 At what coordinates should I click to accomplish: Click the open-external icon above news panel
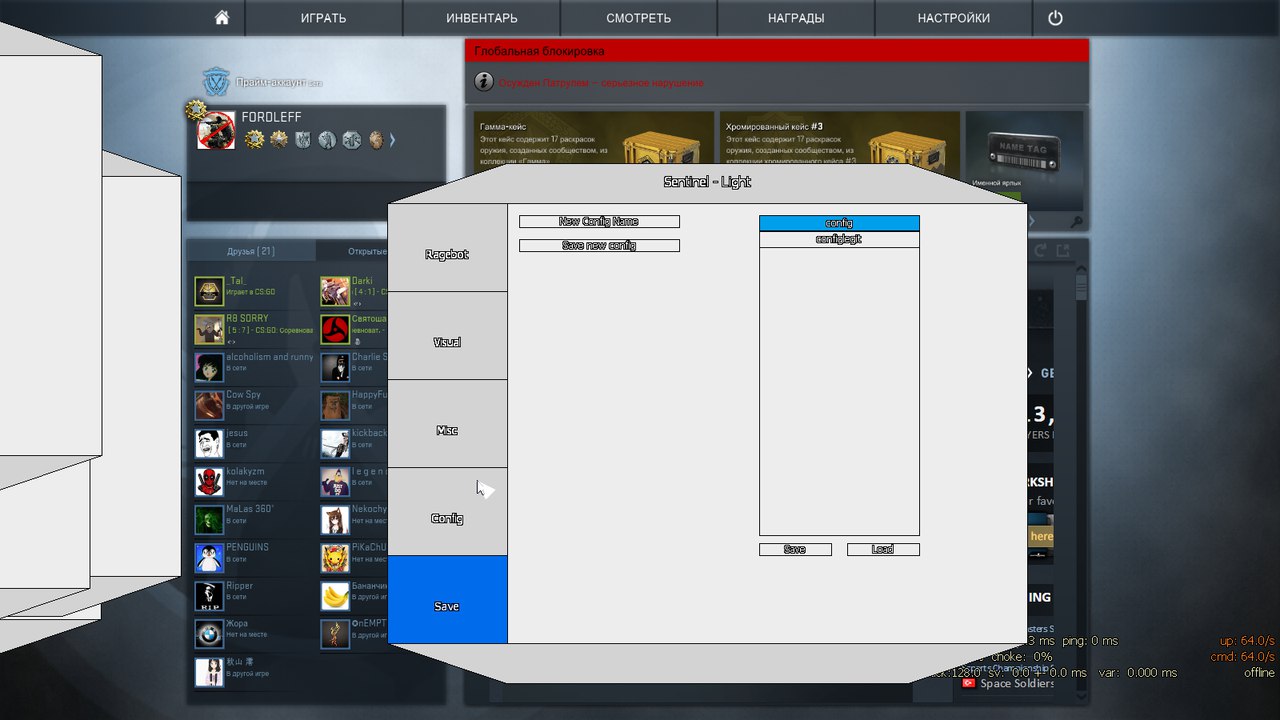[1063, 251]
